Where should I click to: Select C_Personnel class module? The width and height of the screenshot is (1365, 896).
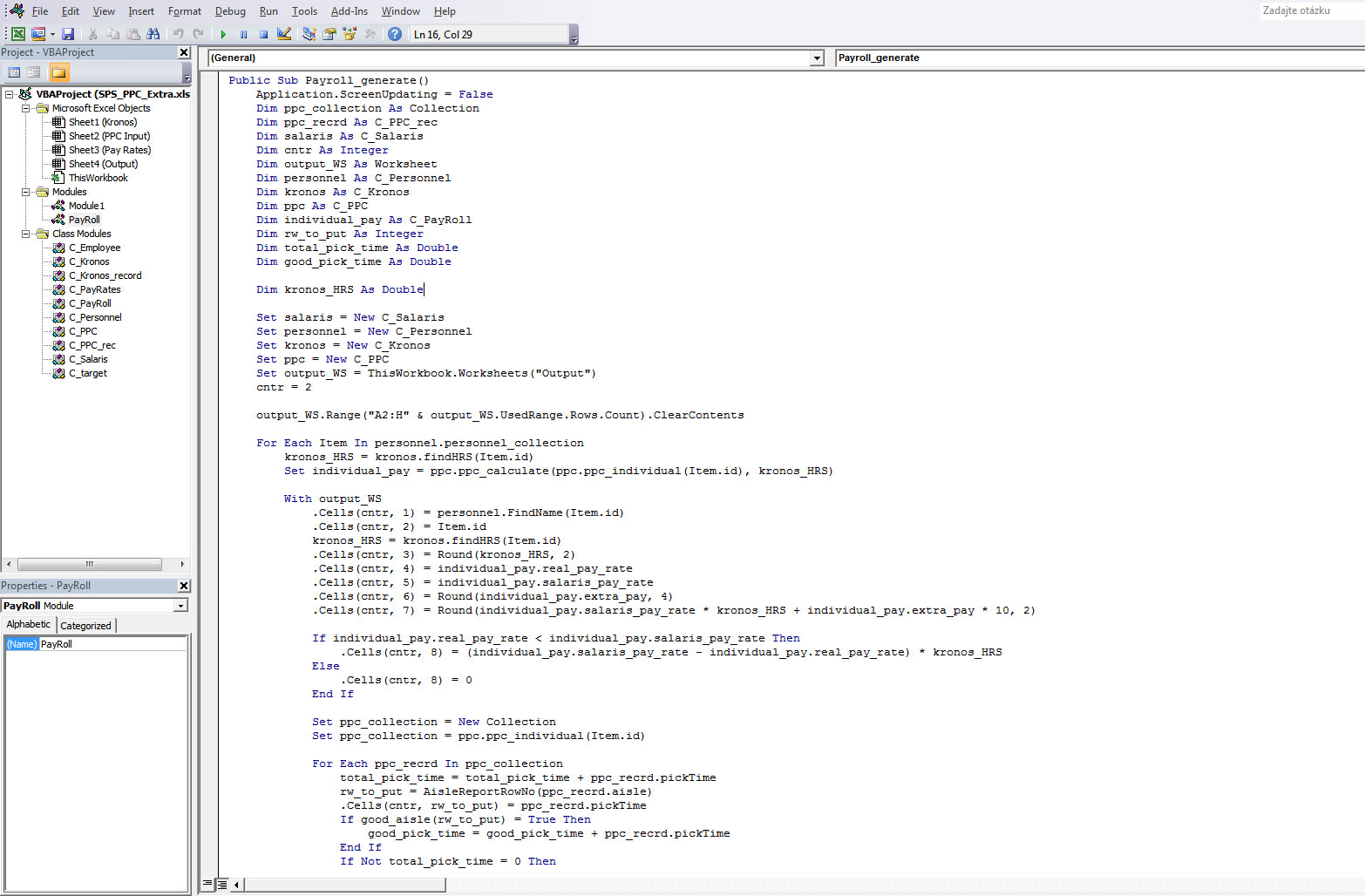tap(95, 317)
